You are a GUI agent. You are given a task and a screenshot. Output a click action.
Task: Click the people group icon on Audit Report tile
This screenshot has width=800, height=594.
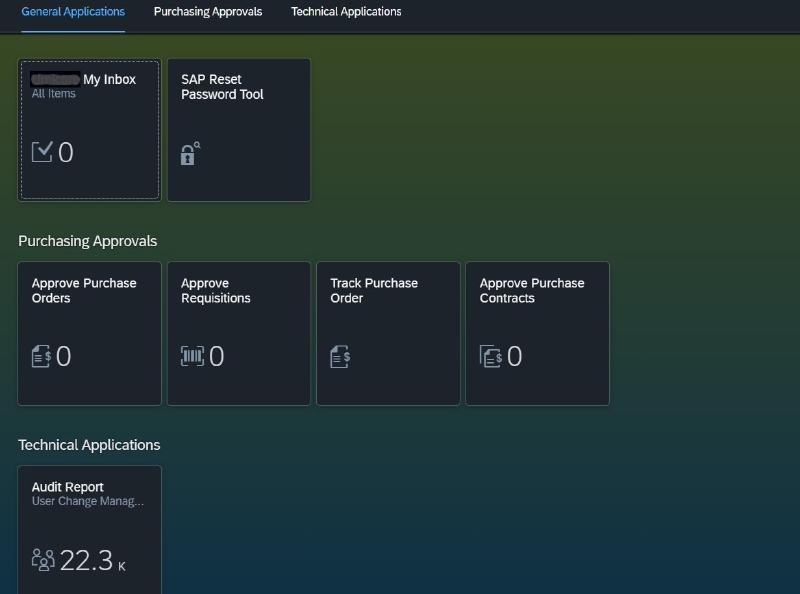[42, 560]
